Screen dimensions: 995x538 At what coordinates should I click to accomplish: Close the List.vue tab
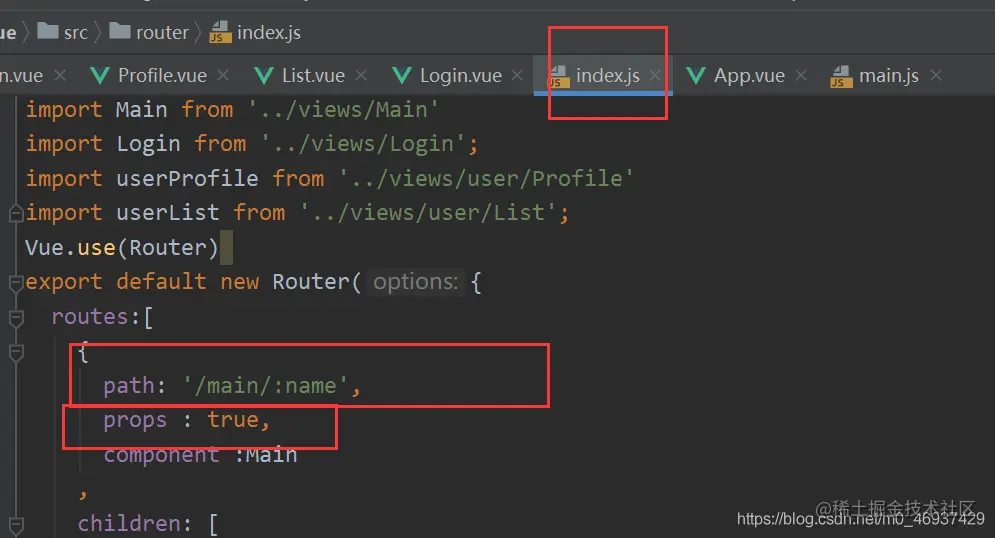point(361,75)
